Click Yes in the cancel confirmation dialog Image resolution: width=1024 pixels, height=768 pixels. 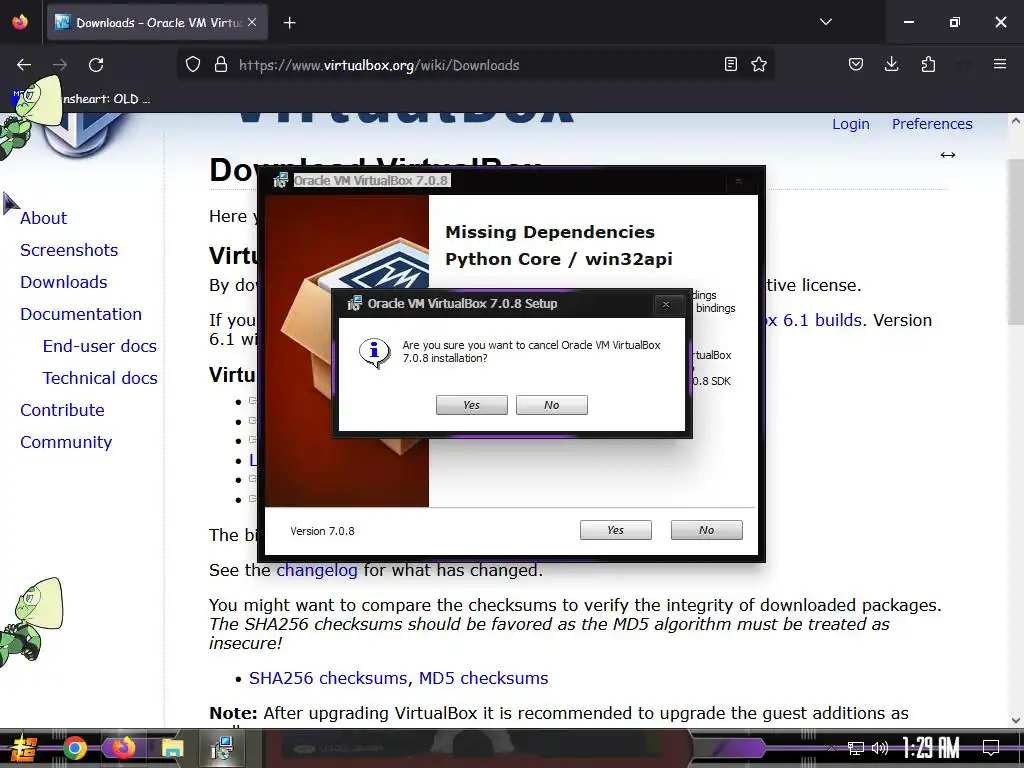[472, 405]
